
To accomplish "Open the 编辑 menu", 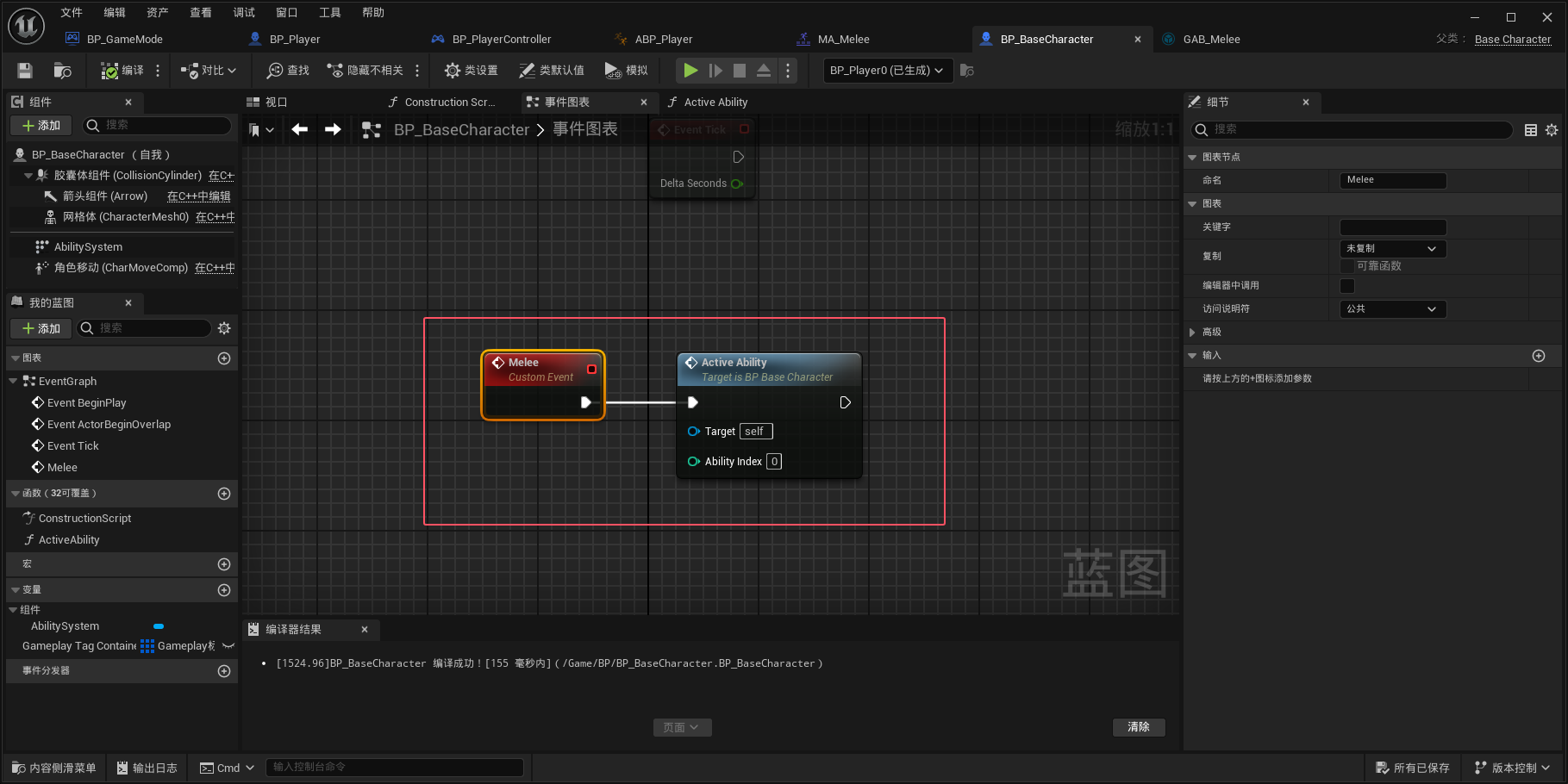I will [115, 12].
